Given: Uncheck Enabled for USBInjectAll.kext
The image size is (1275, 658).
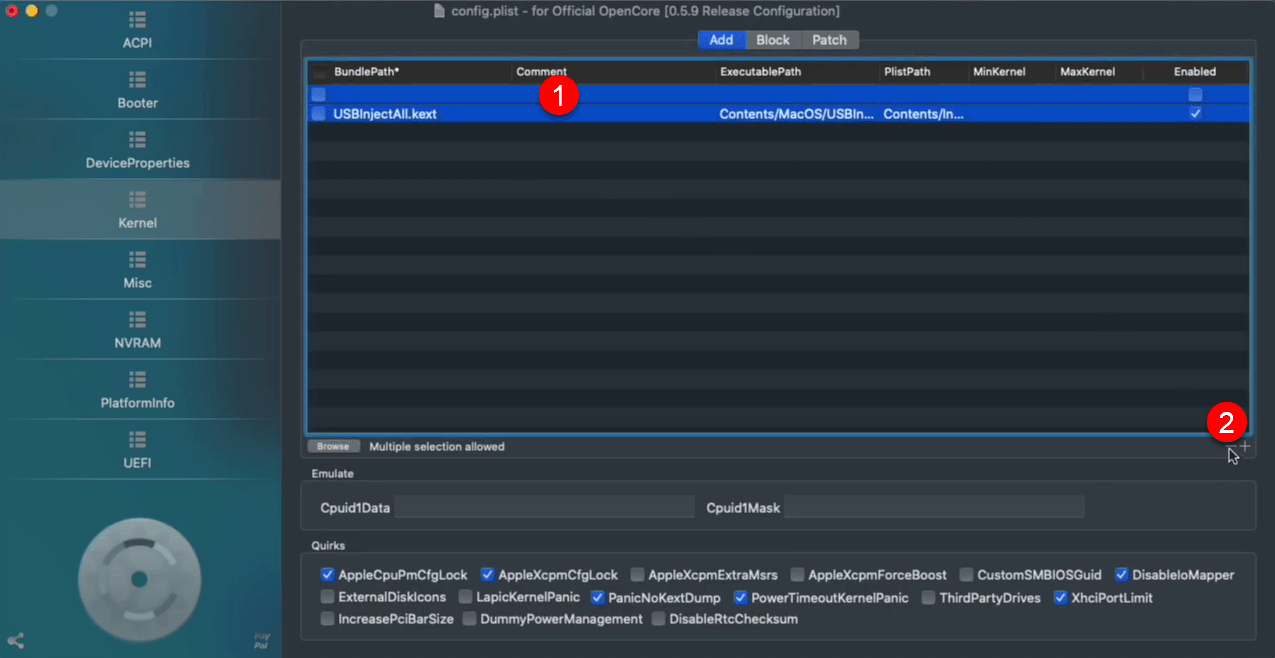Looking at the screenshot, I should coord(1195,114).
